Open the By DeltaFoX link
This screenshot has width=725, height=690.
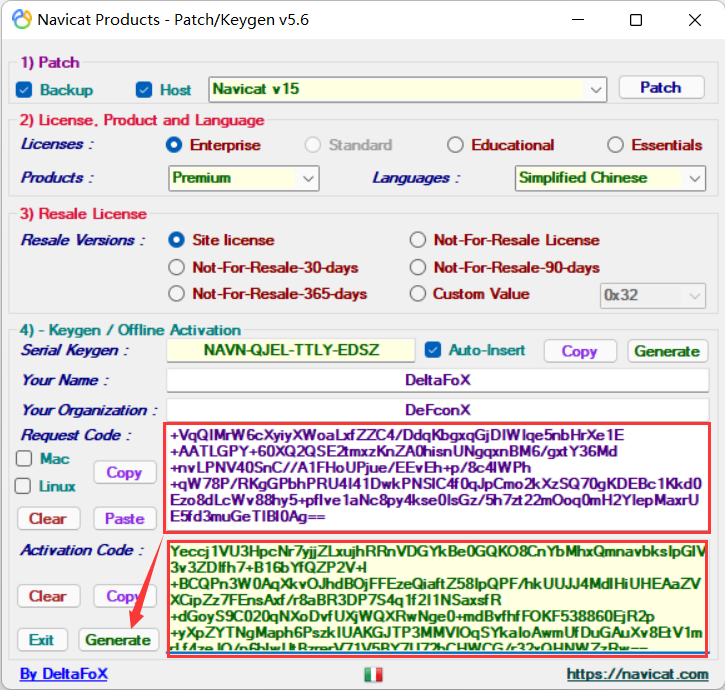click(64, 674)
